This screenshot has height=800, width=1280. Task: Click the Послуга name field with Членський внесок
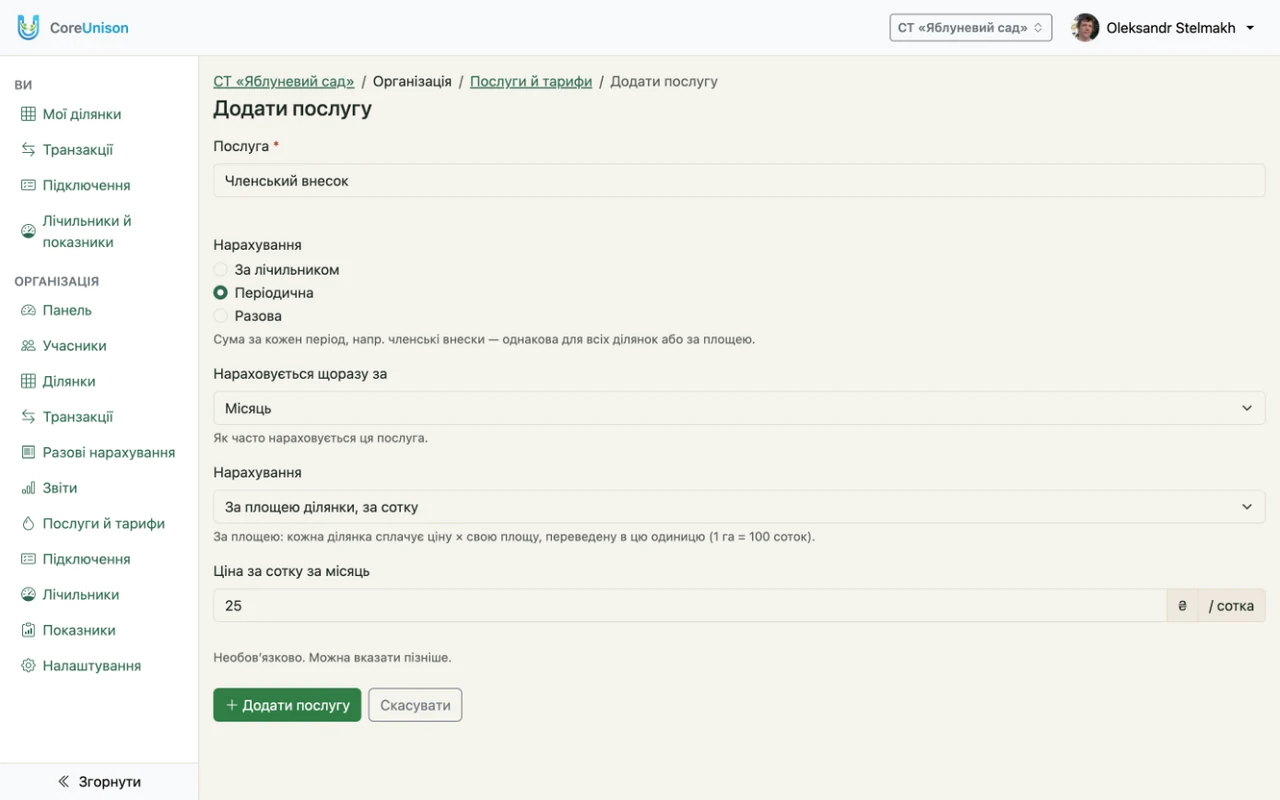(739, 181)
